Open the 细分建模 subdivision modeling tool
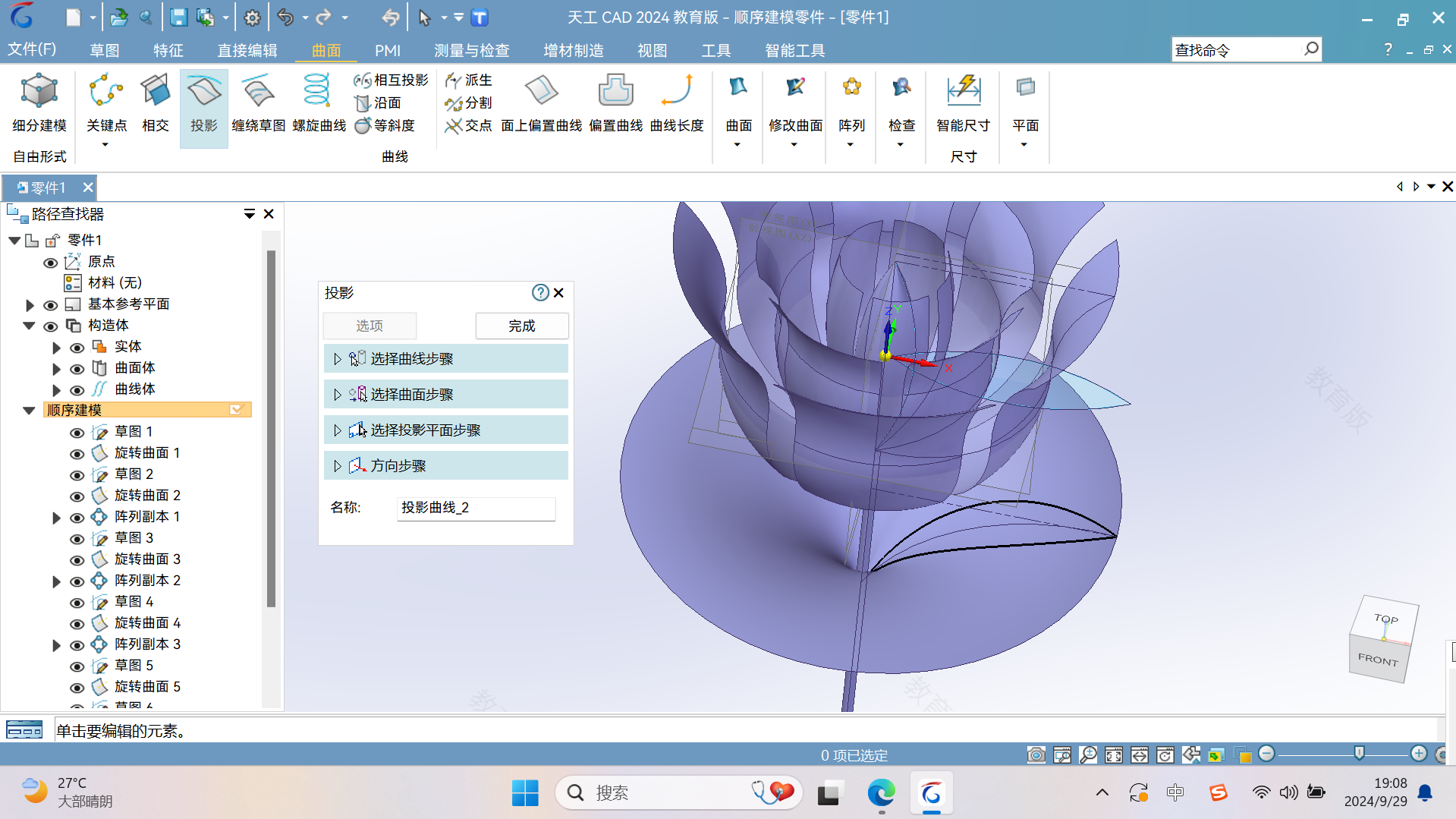This screenshot has height=819, width=1456. click(x=39, y=103)
